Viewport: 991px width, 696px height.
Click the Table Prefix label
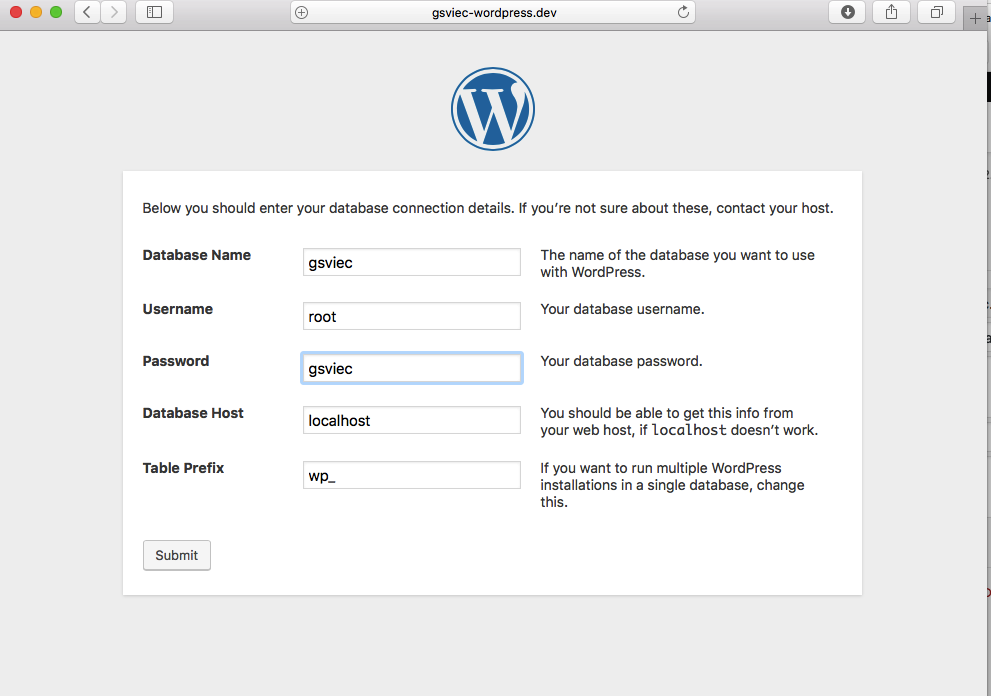[x=183, y=468]
